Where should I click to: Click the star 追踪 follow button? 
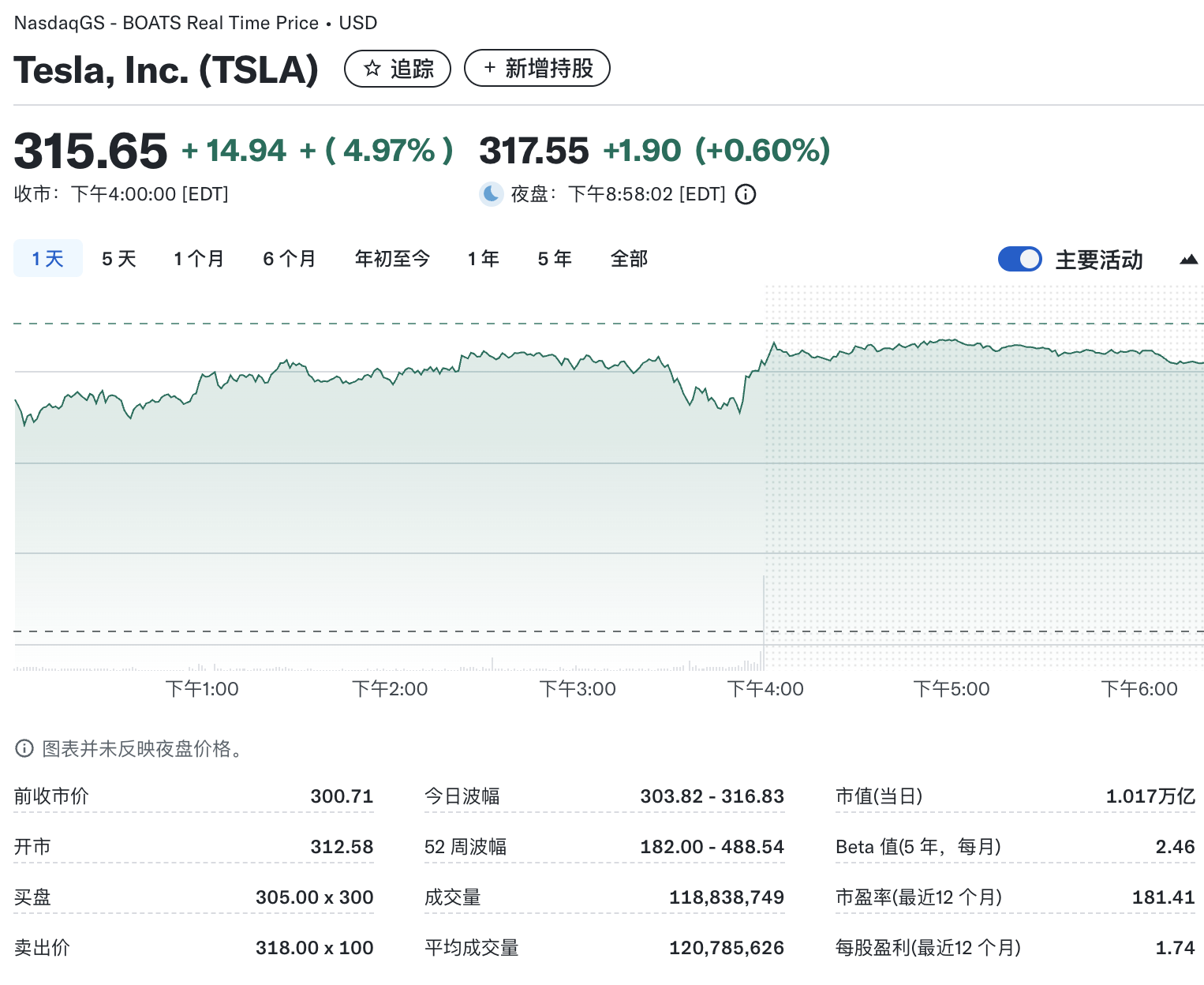398,69
